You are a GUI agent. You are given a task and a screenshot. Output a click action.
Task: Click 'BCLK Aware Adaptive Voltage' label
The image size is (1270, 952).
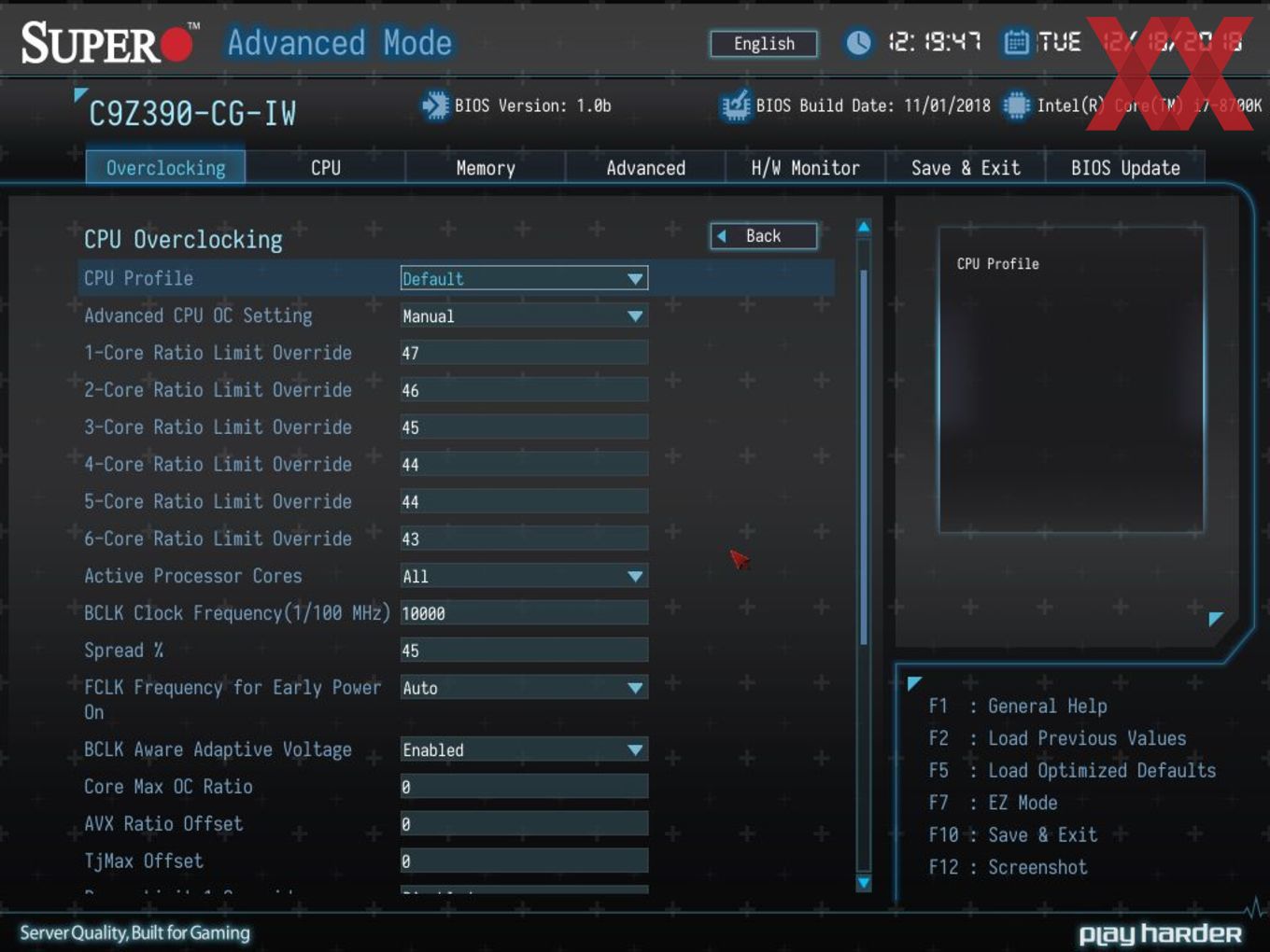click(x=218, y=749)
